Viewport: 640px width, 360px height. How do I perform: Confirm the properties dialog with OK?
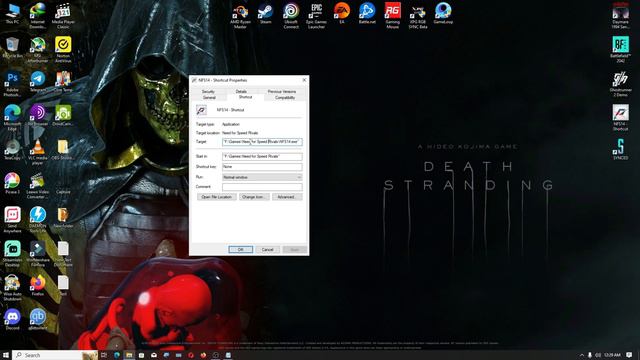(240, 249)
